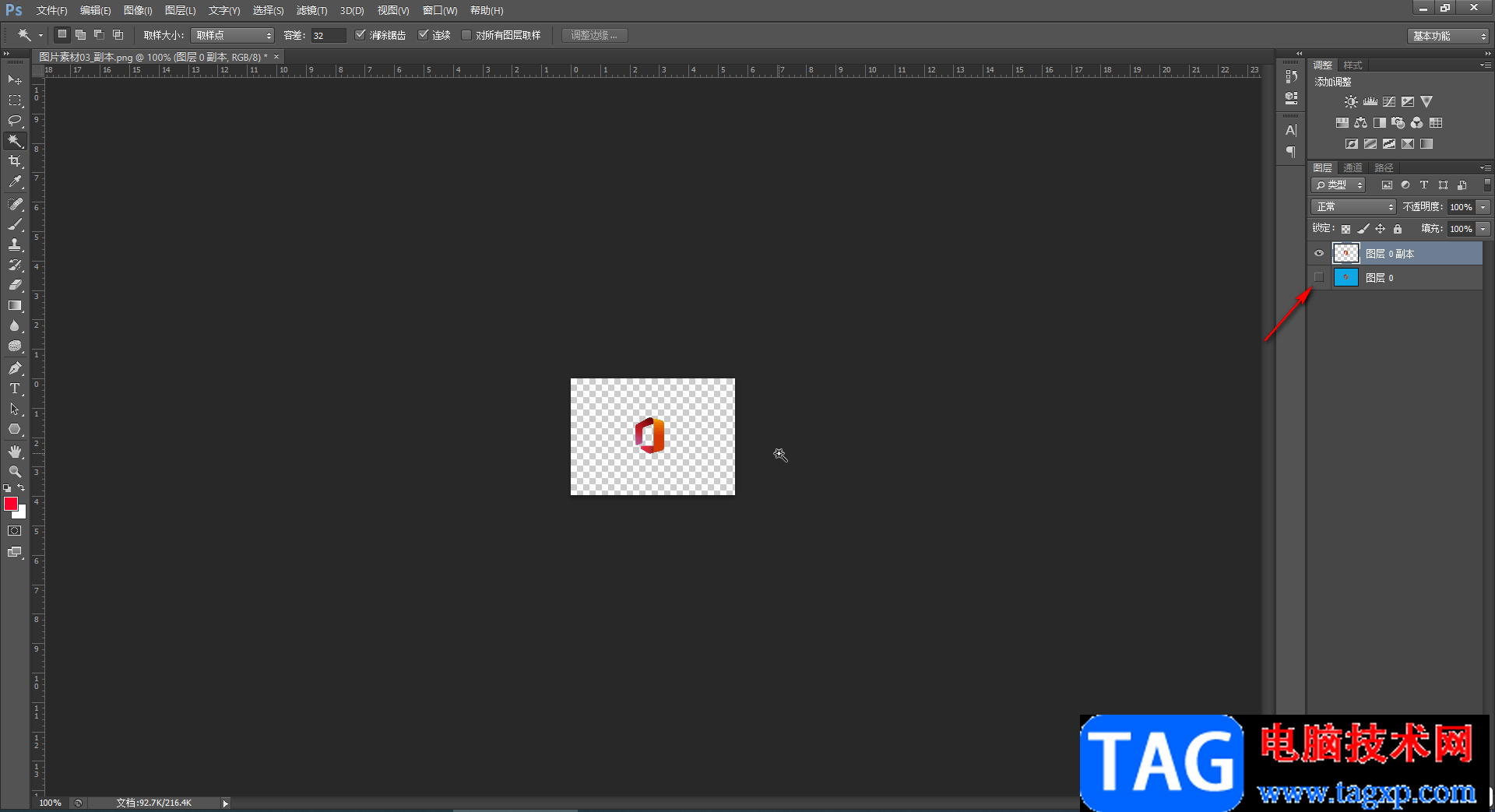This screenshot has width=1495, height=812.
Task: Select the Hand tool
Action: (15, 452)
